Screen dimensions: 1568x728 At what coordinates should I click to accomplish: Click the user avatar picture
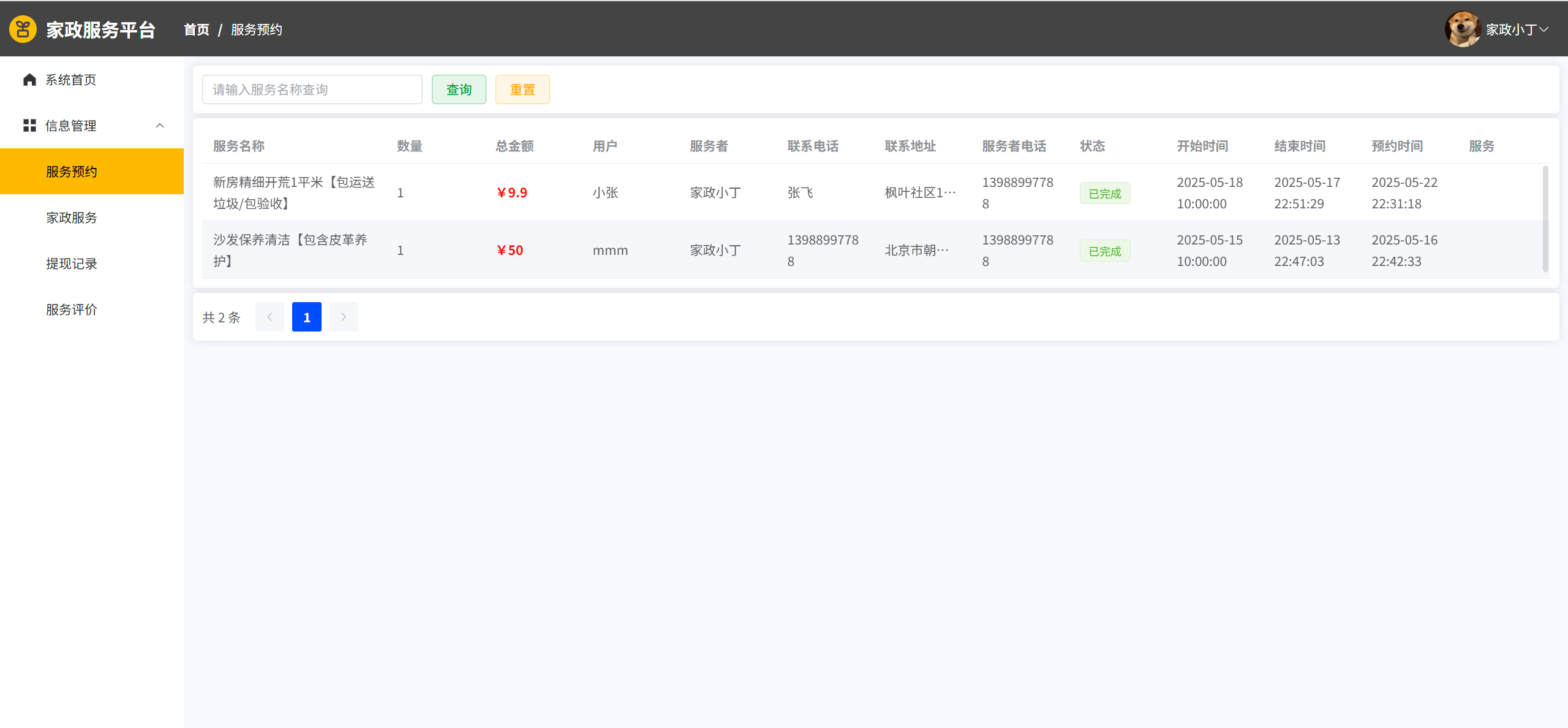coord(1463,29)
